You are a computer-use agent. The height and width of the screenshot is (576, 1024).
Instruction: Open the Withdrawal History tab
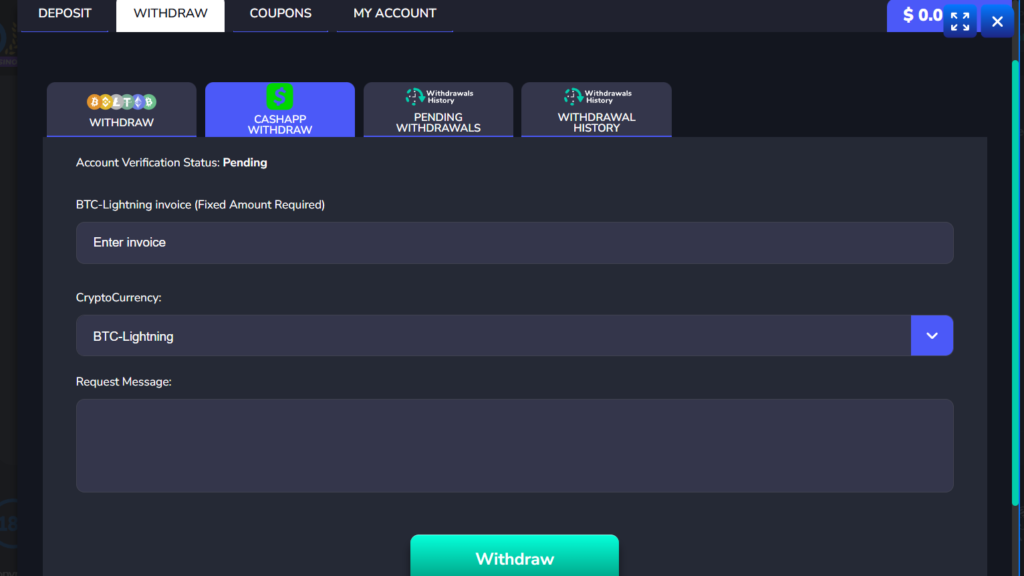[x=596, y=110]
